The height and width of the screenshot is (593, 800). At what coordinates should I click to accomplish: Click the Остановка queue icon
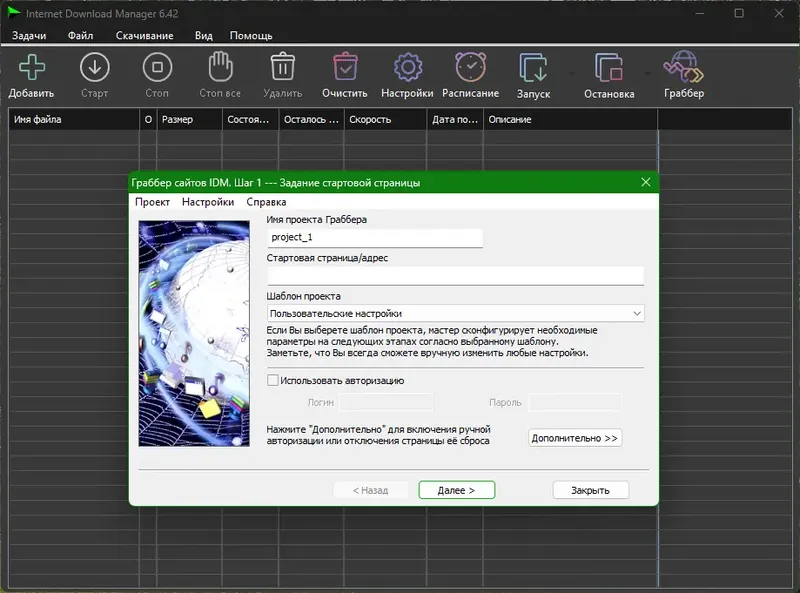(x=610, y=72)
